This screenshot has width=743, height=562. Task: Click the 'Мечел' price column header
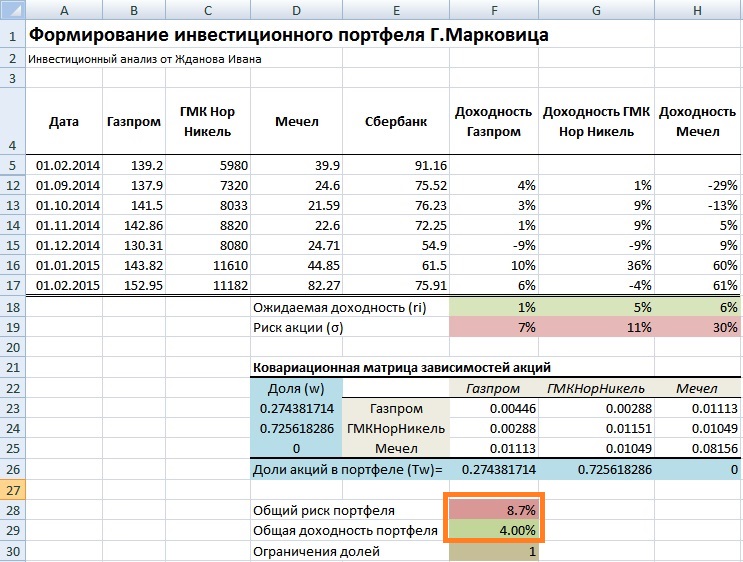pyautogui.click(x=297, y=121)
